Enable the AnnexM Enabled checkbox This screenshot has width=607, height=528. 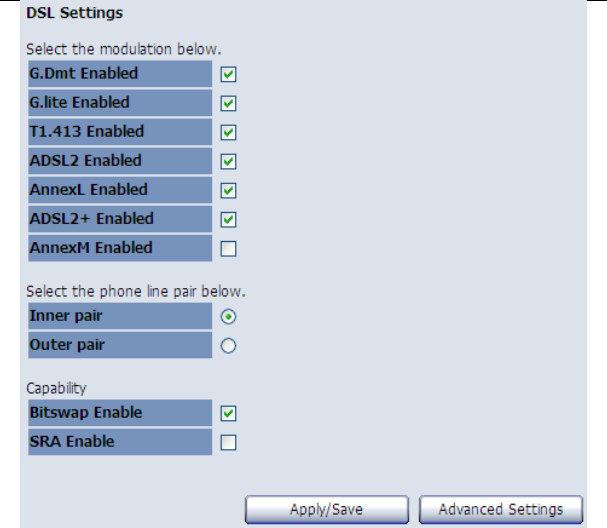(228, 248)
